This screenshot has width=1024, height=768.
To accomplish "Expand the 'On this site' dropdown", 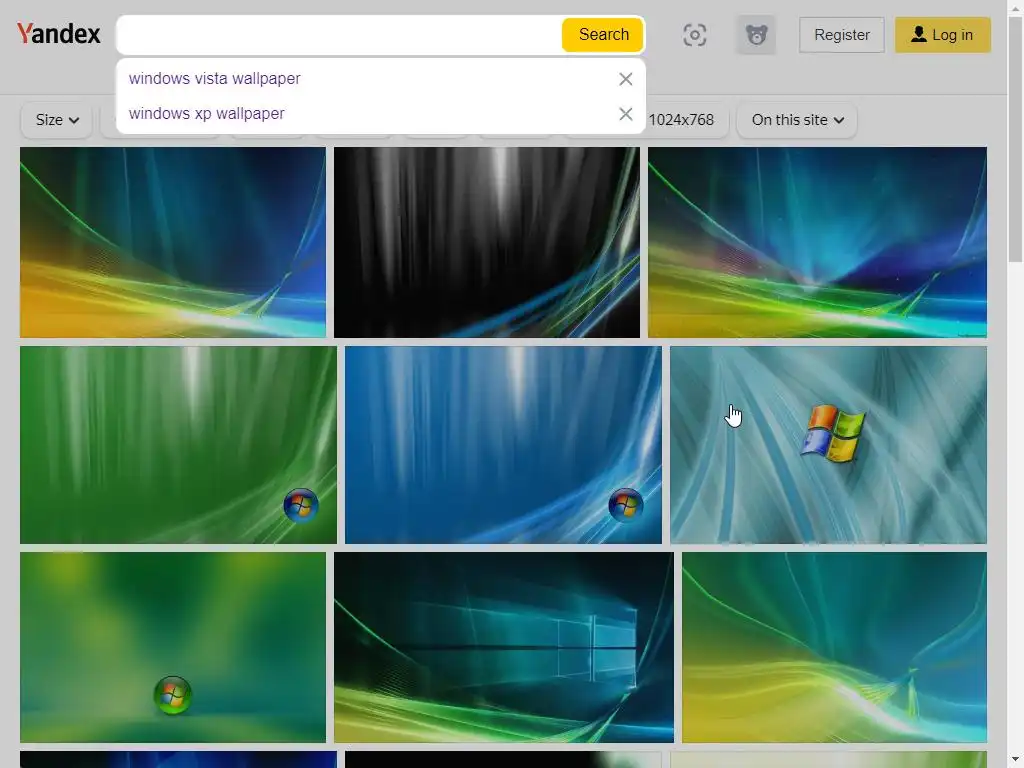I will point(797,120).
